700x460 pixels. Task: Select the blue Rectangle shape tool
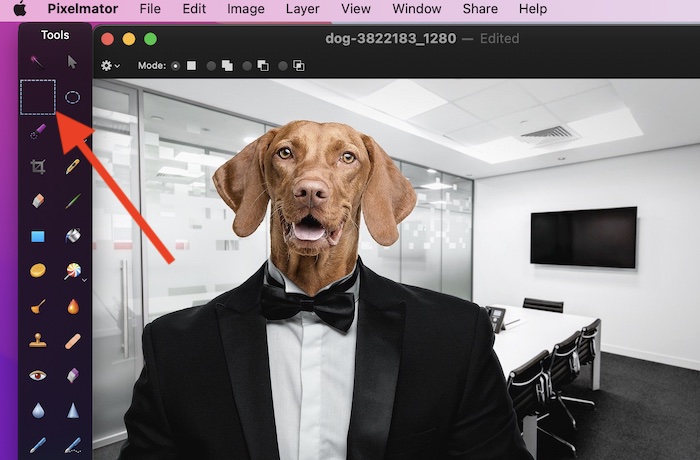38,236
